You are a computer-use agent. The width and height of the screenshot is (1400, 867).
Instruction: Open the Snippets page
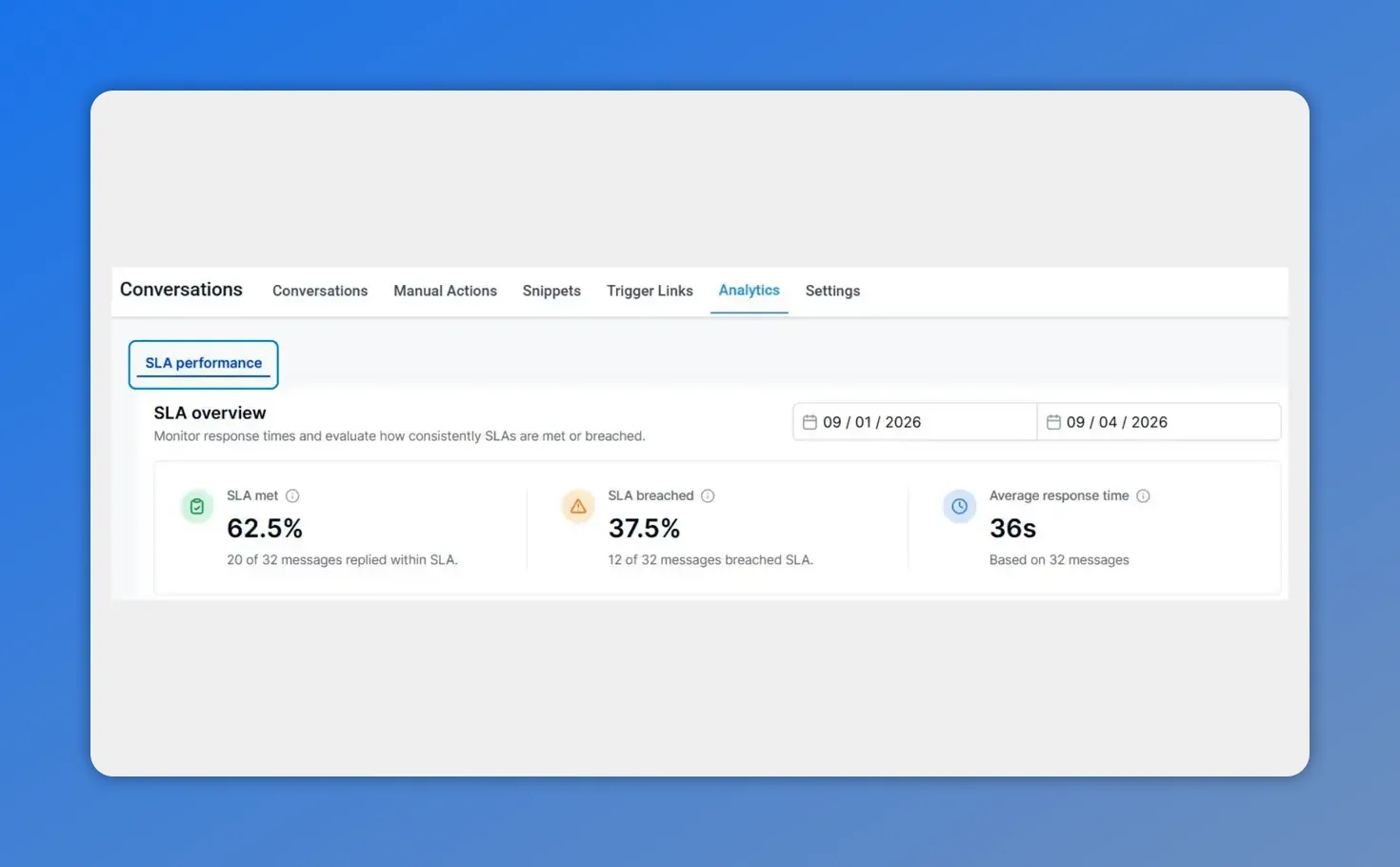click(x=550, y=291)
